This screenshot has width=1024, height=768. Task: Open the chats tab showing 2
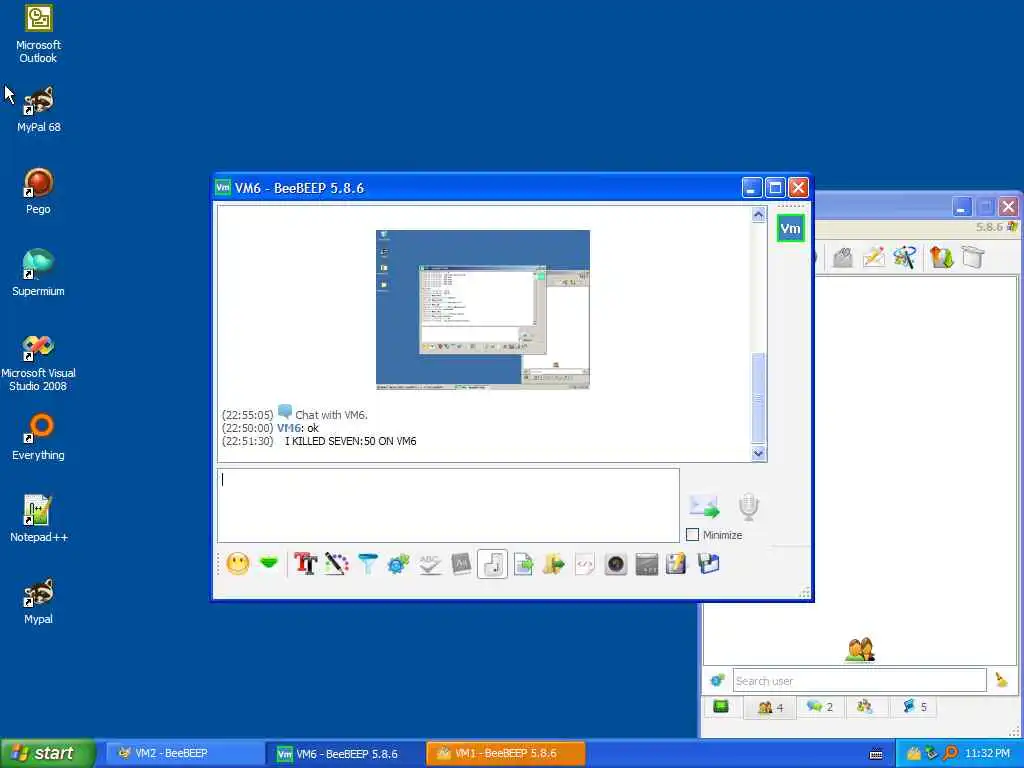click(x=820, y=707)
